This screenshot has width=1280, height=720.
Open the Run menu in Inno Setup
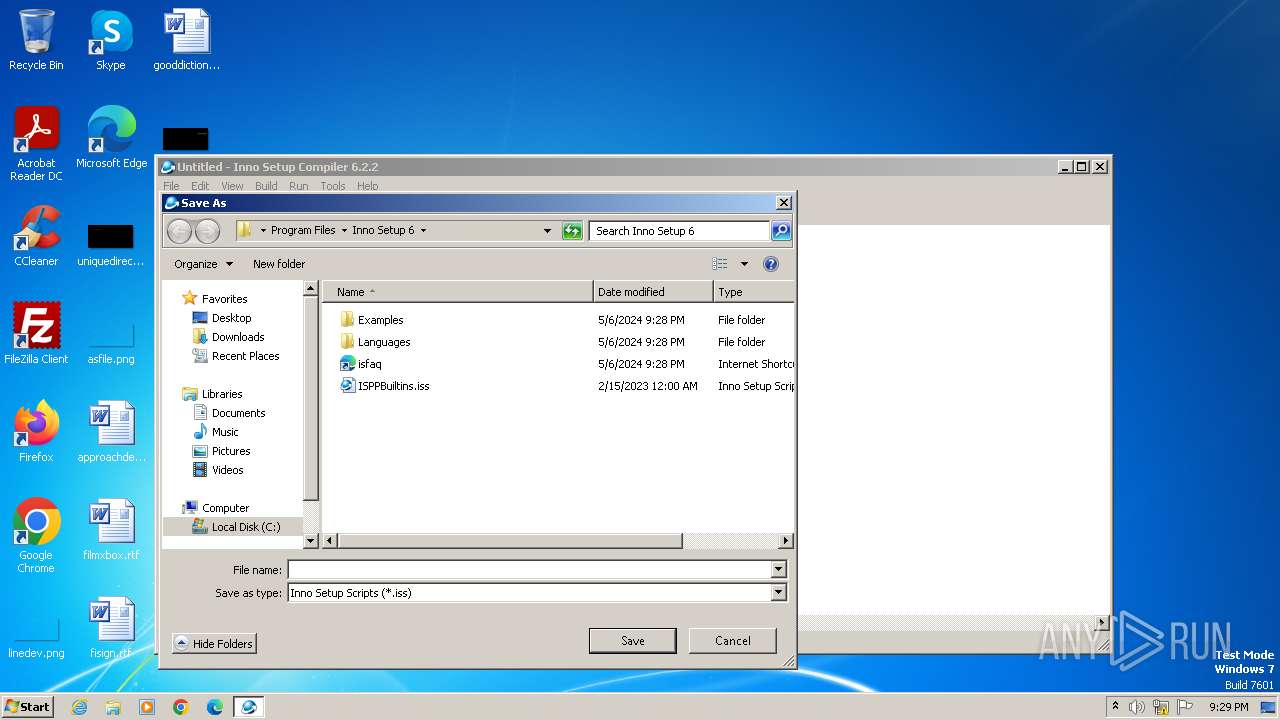(x=299, y=186)
